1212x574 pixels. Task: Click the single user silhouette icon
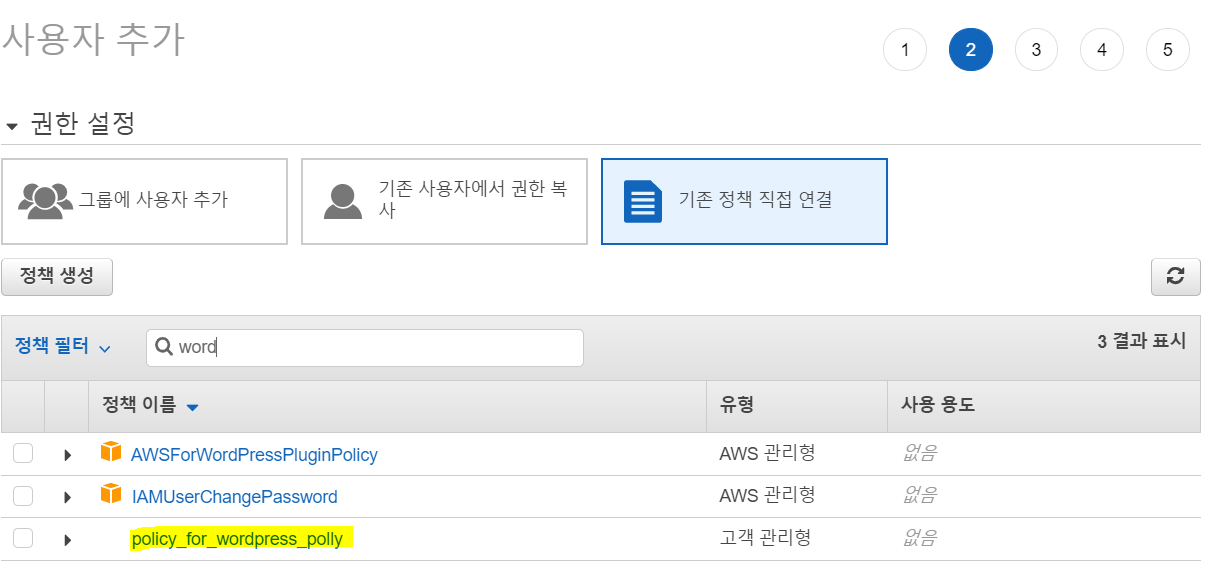343,201
